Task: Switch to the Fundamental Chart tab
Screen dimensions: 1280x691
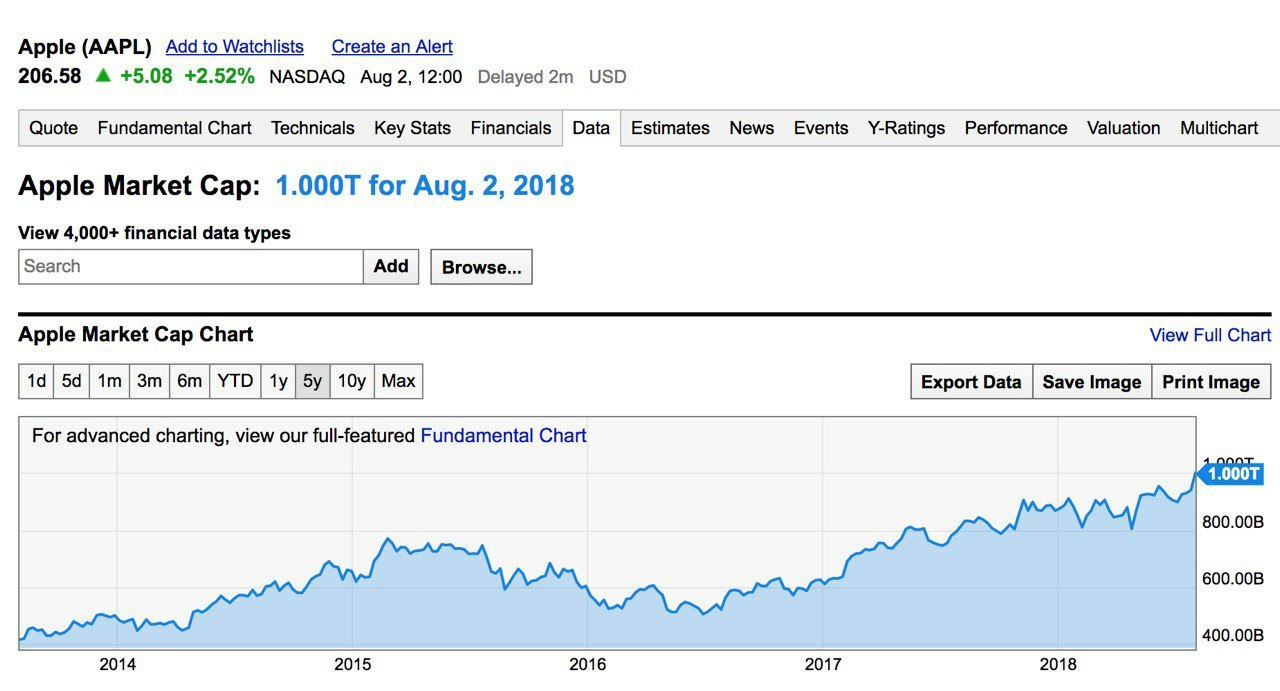Action: 174,128
